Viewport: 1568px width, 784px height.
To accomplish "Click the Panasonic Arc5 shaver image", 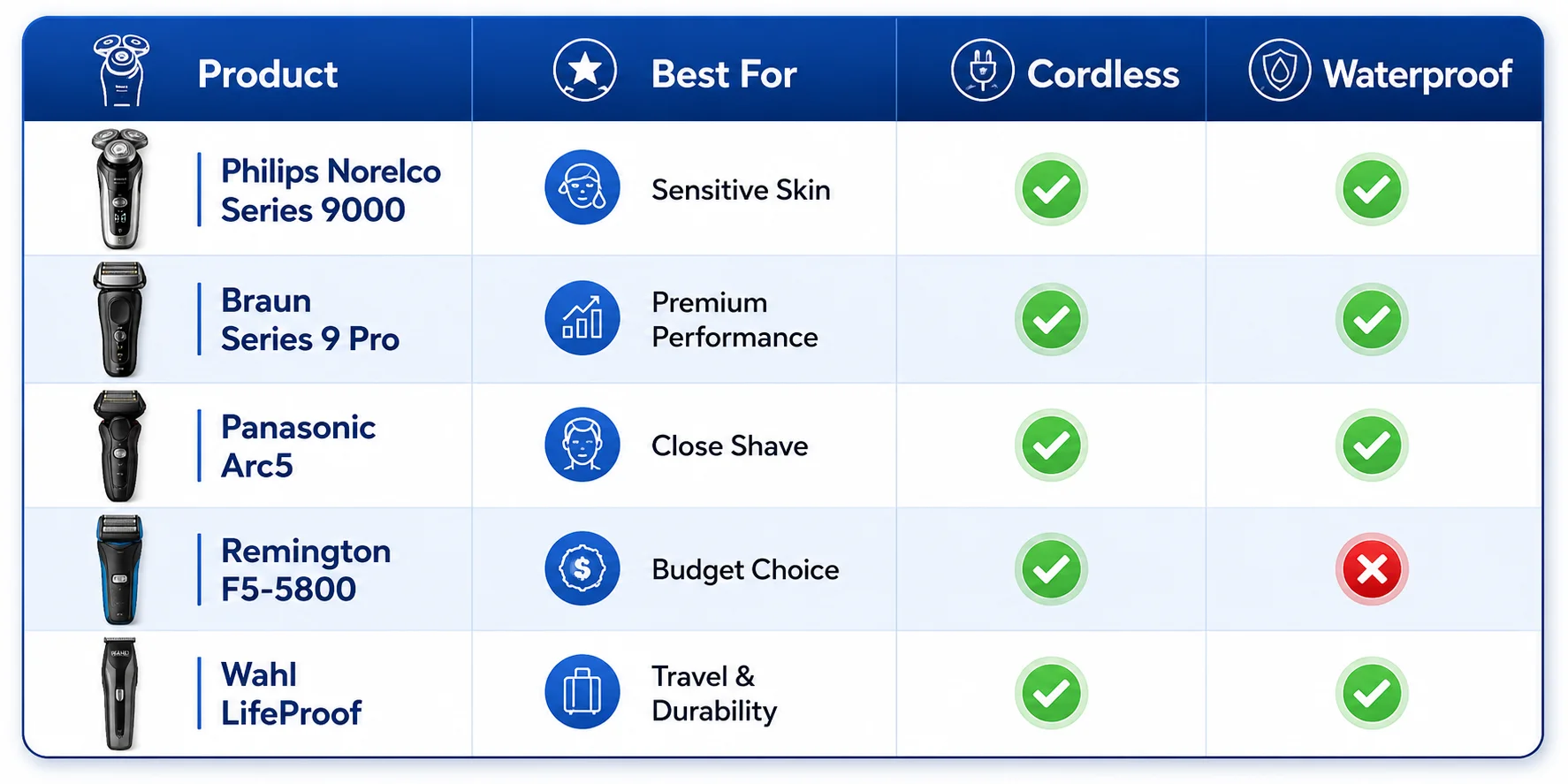I will [x=120, y=446].
